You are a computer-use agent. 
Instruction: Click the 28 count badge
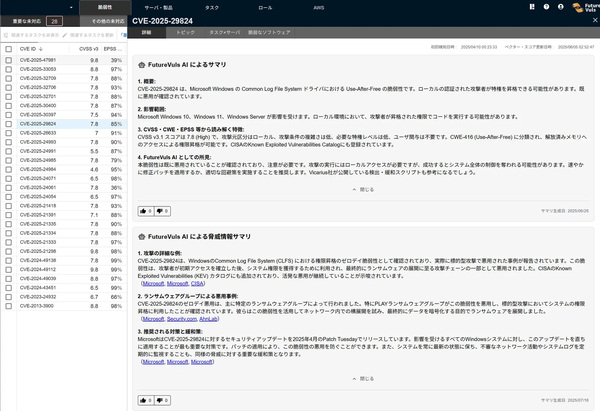(x=54, y=21)
